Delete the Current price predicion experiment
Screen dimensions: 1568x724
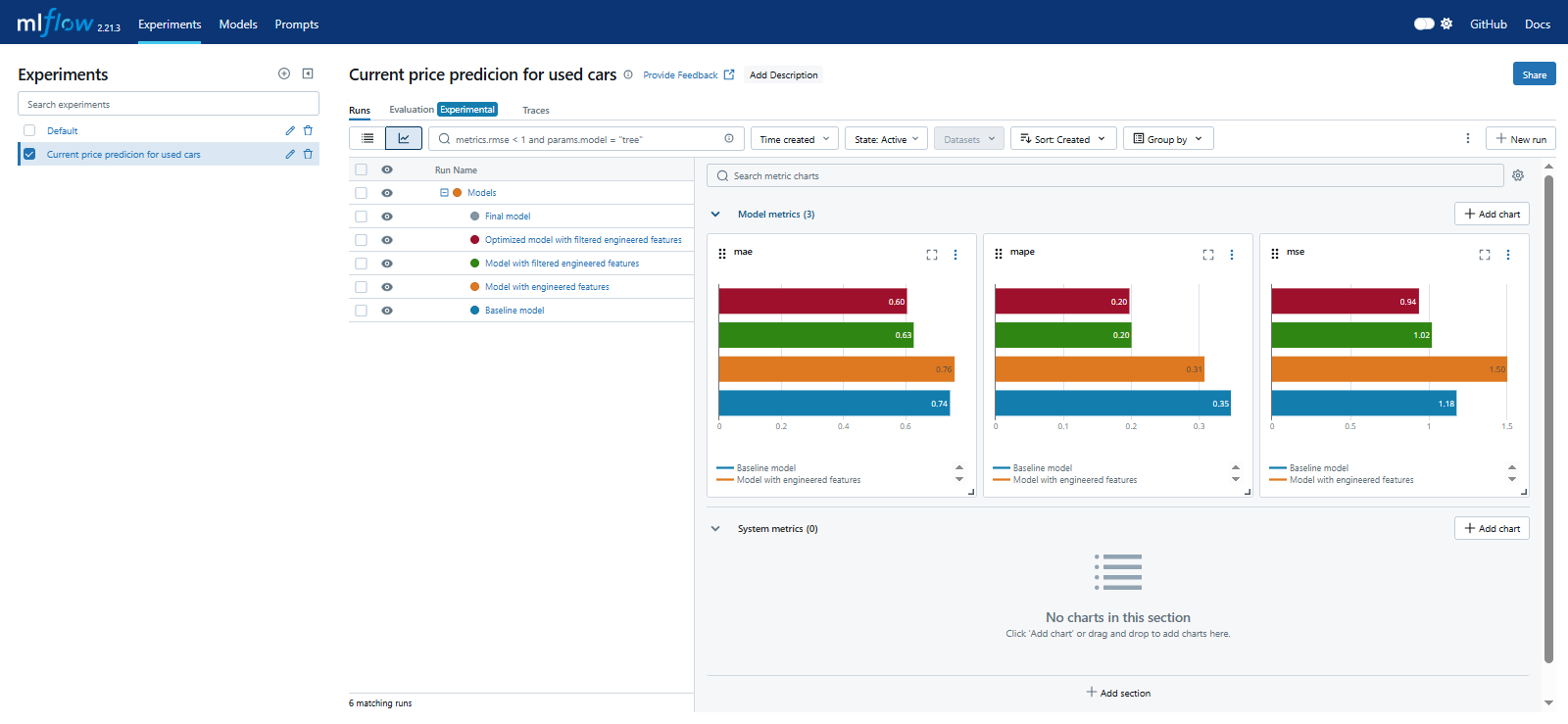(x=308, y=154)
